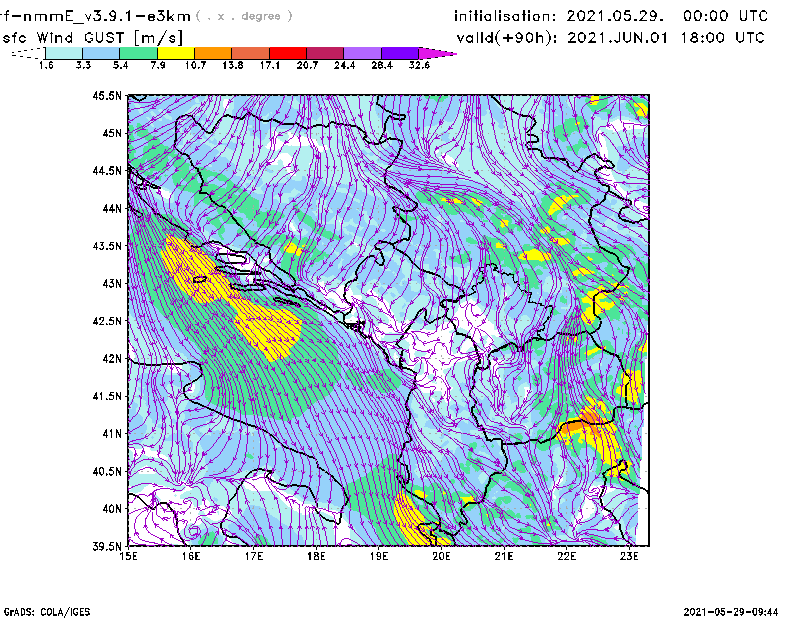Click the 'GrADS: COLA/IGES' credit text
The image size is (800, 618).
(x=47, y=612)
